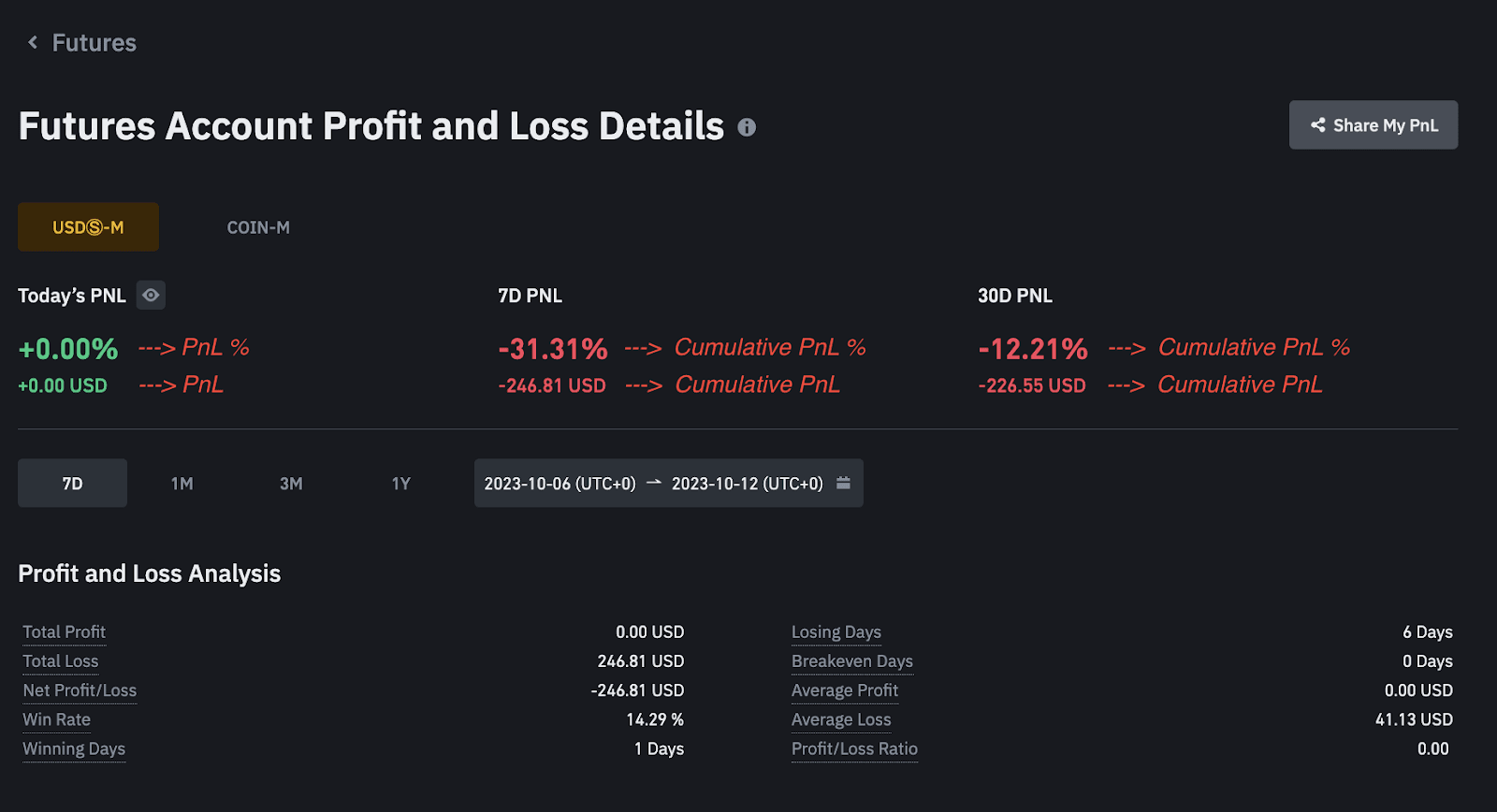Click the Average Loss label
The image size is (1497, 812).
tap(840, 719)
